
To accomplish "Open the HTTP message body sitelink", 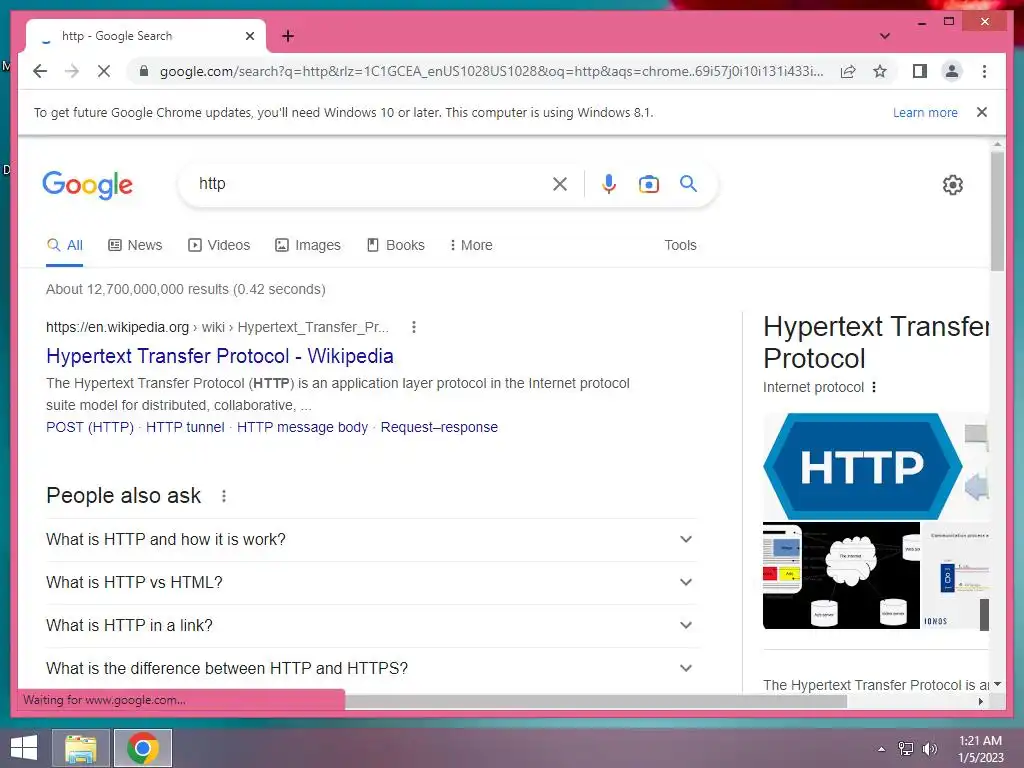I will pos(302,427).
